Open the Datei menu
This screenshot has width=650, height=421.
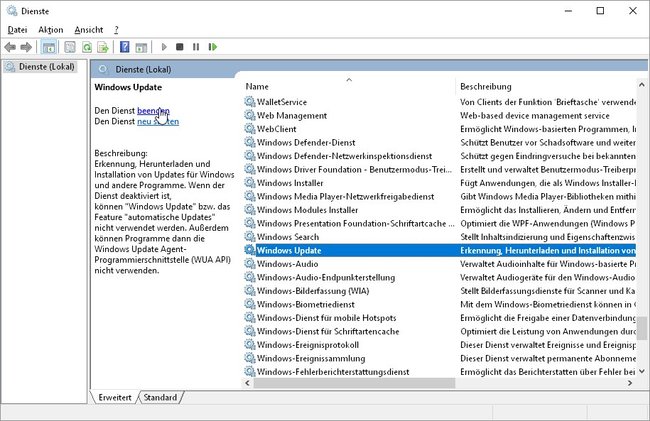(x=17, y=30)
